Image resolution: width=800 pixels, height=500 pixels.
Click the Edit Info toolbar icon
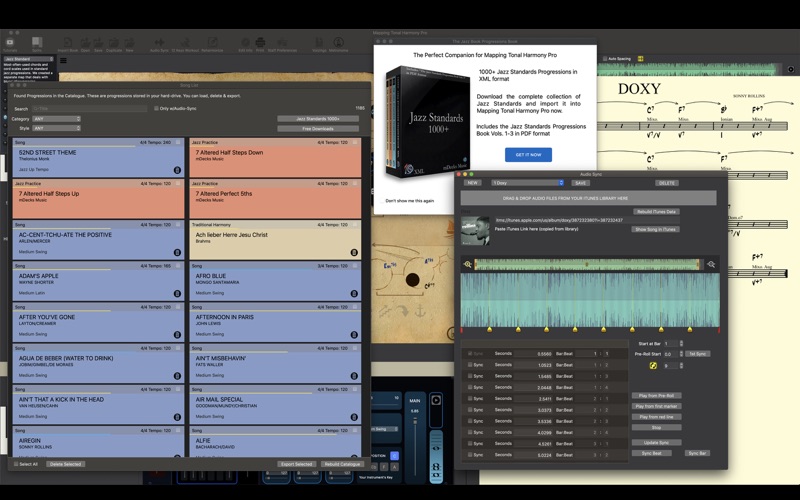[245, 43]
